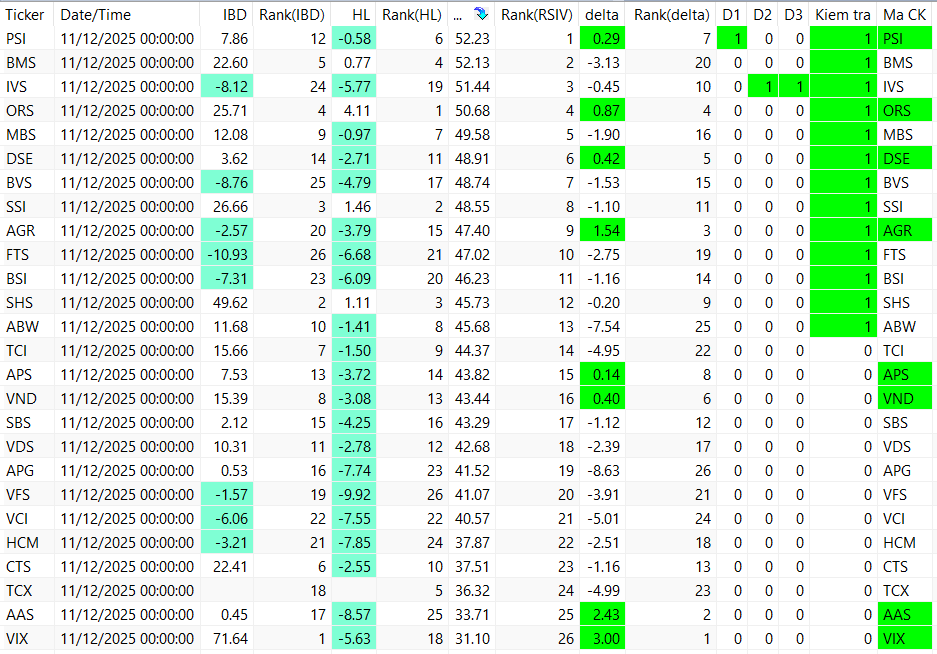Click the highlighted HL value -2.78 in the VDS row
Image resolution: width=937 pixels, height=654 pixels.
354,447
